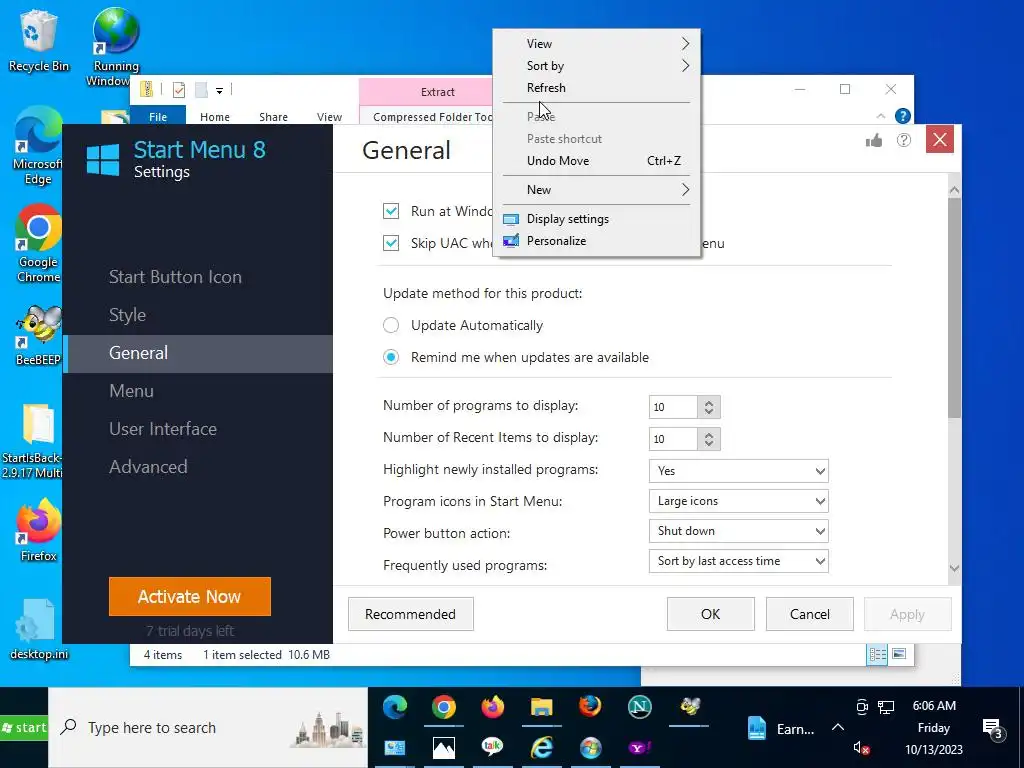Open File tab in File Explorer
The height and width of the screenshot is (768, 1024).
[x=158, y=117]
